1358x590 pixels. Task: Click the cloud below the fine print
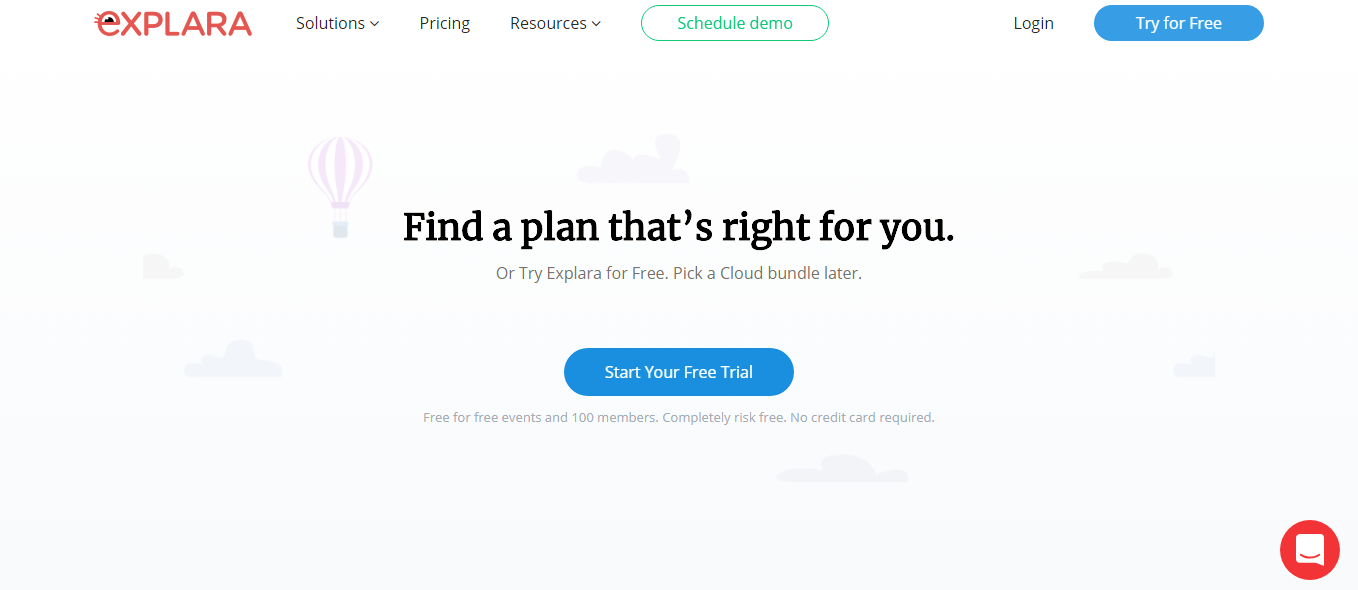click(843, 469)
